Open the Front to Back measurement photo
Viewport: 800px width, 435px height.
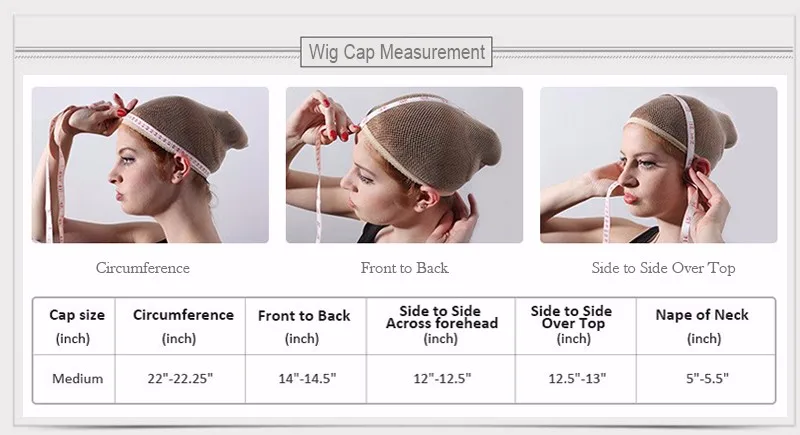[x=404, y=165]
